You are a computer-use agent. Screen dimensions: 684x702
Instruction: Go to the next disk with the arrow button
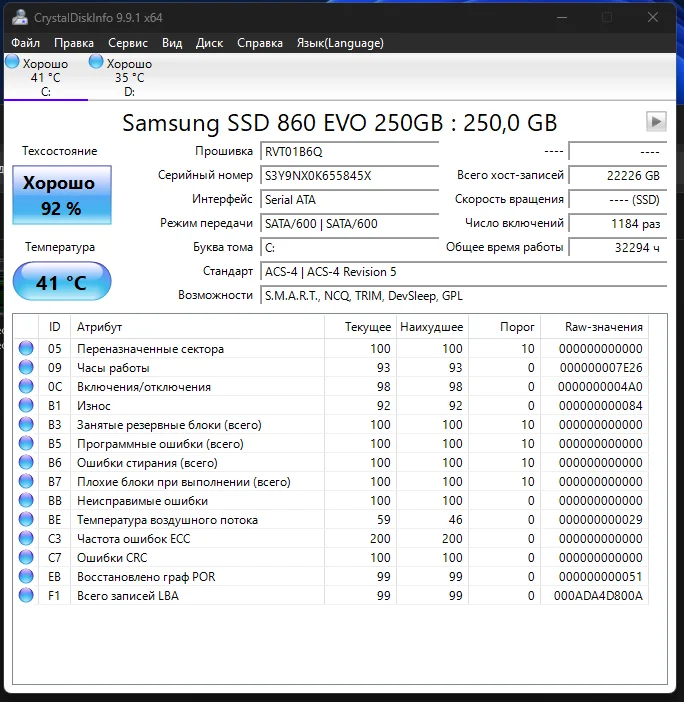coord(656,121)
